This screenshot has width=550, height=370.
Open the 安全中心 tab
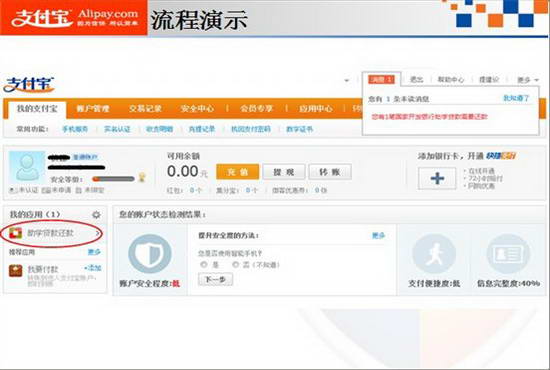pyautogui.click(x=197, y=108)
